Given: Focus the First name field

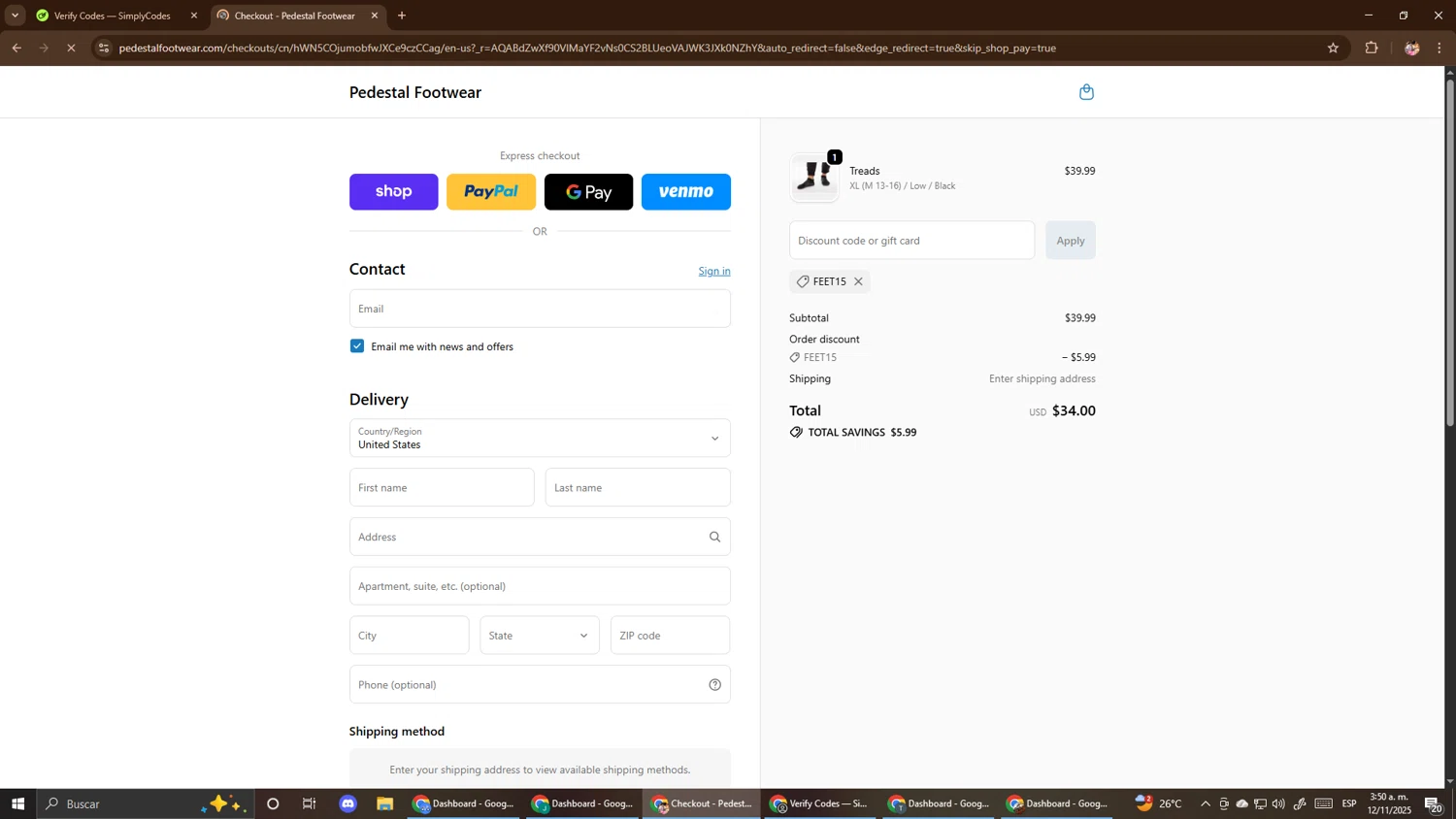Looking at the screenshot, I should 442,487.
